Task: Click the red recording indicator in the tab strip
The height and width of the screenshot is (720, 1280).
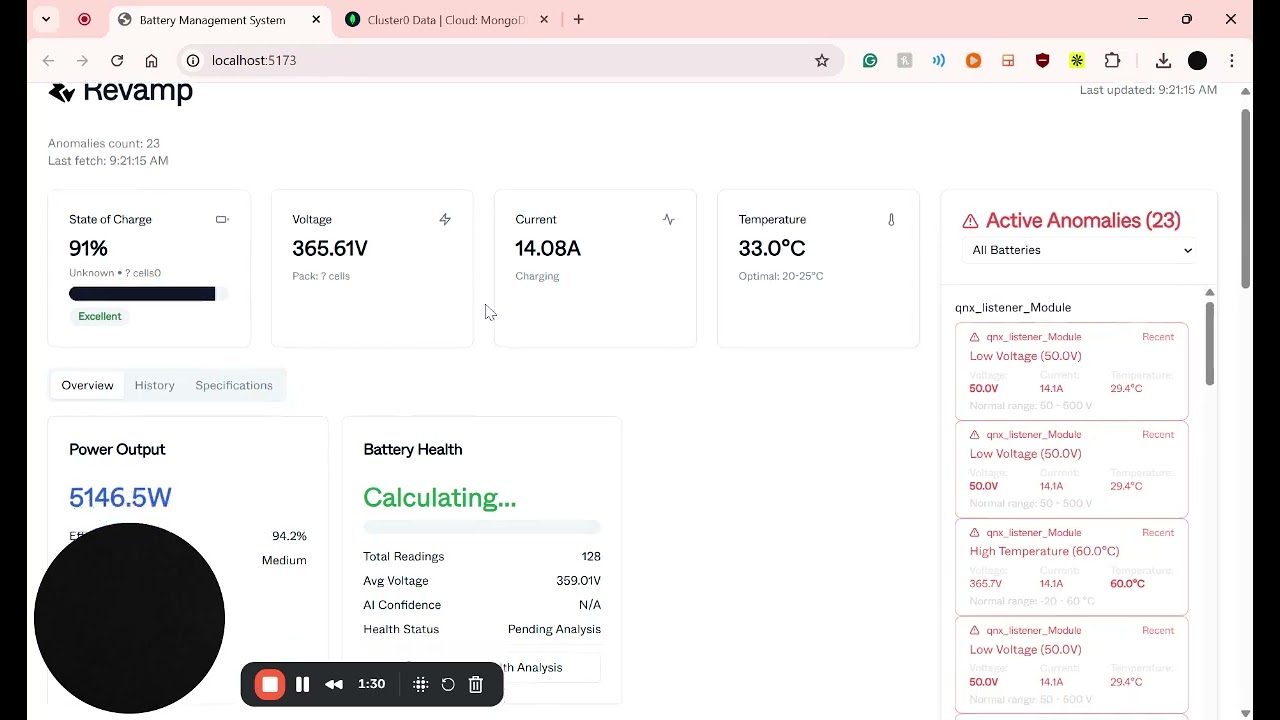Action: pyautogui.click(x=84, y=19)
